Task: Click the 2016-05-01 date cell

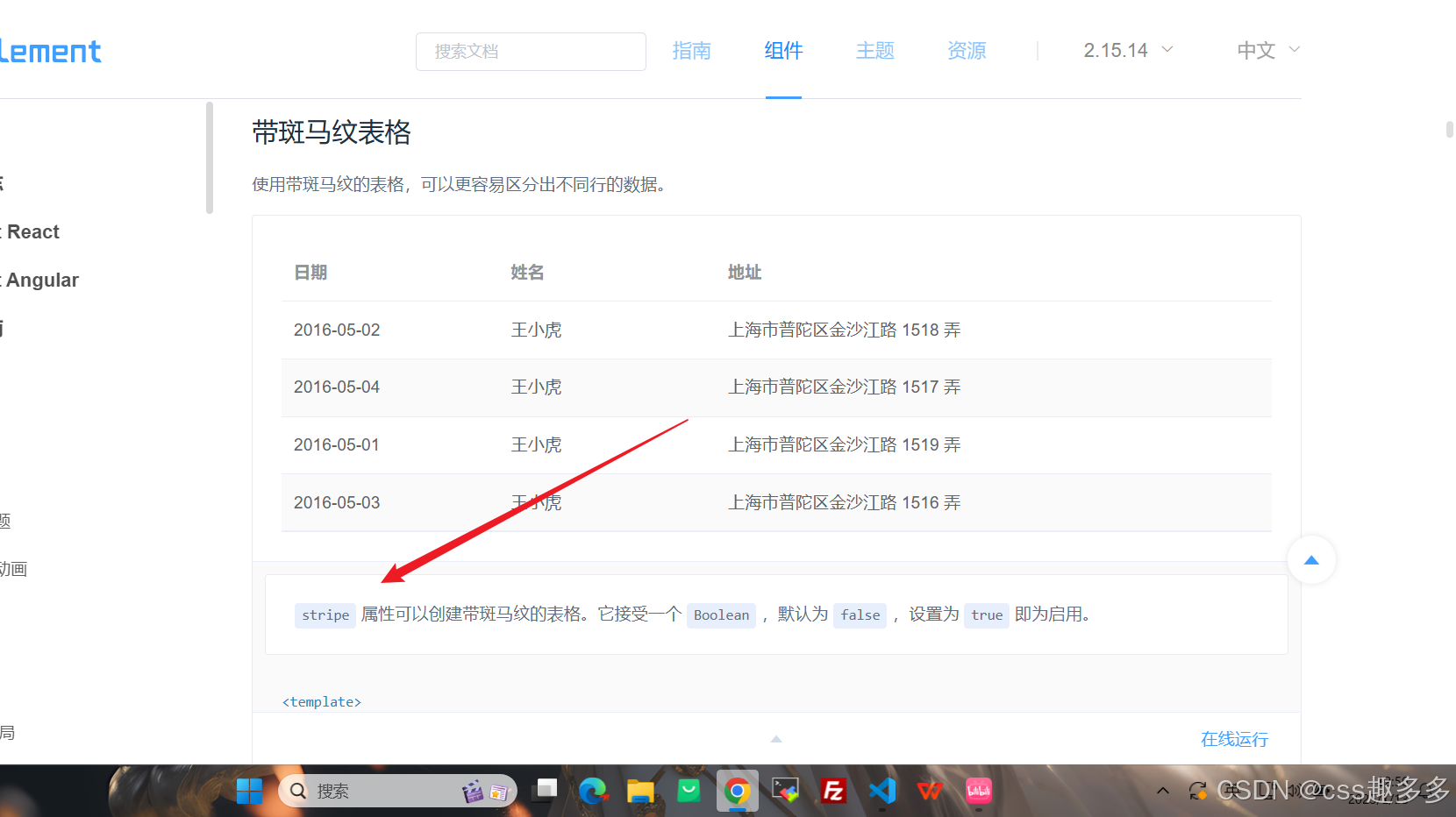Action: (x=337, y=444)
